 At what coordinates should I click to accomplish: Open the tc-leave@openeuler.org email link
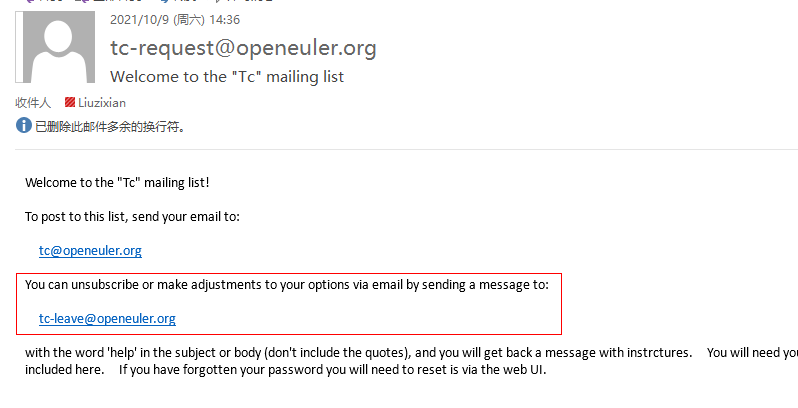[x=107, y=319]
